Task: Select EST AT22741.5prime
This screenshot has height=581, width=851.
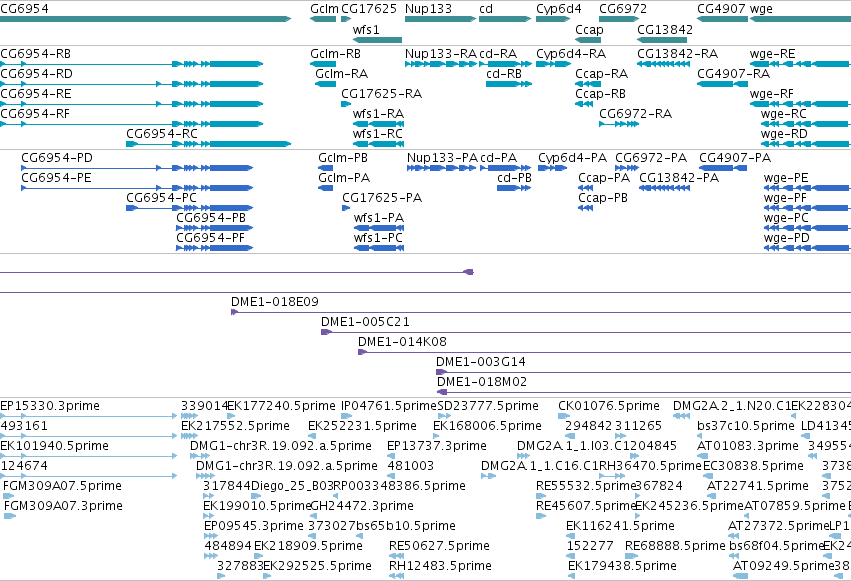Action: pos(758,486)
